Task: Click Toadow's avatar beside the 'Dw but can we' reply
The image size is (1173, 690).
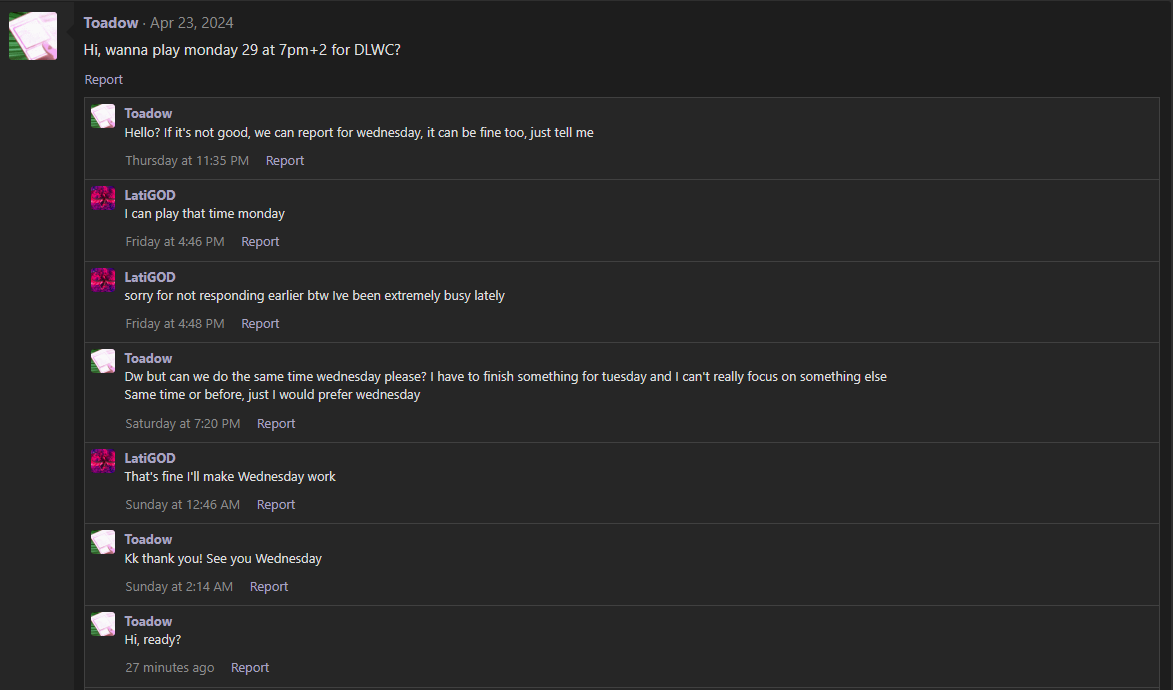Action: click(103, 361)
